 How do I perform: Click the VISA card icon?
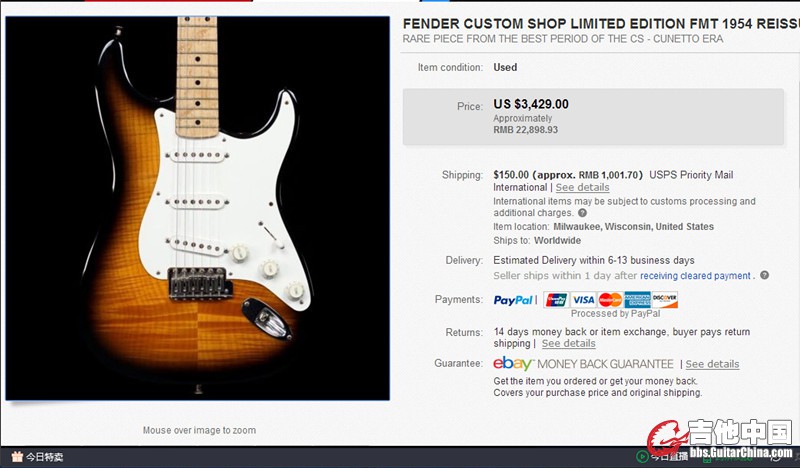tap(583, 300)
